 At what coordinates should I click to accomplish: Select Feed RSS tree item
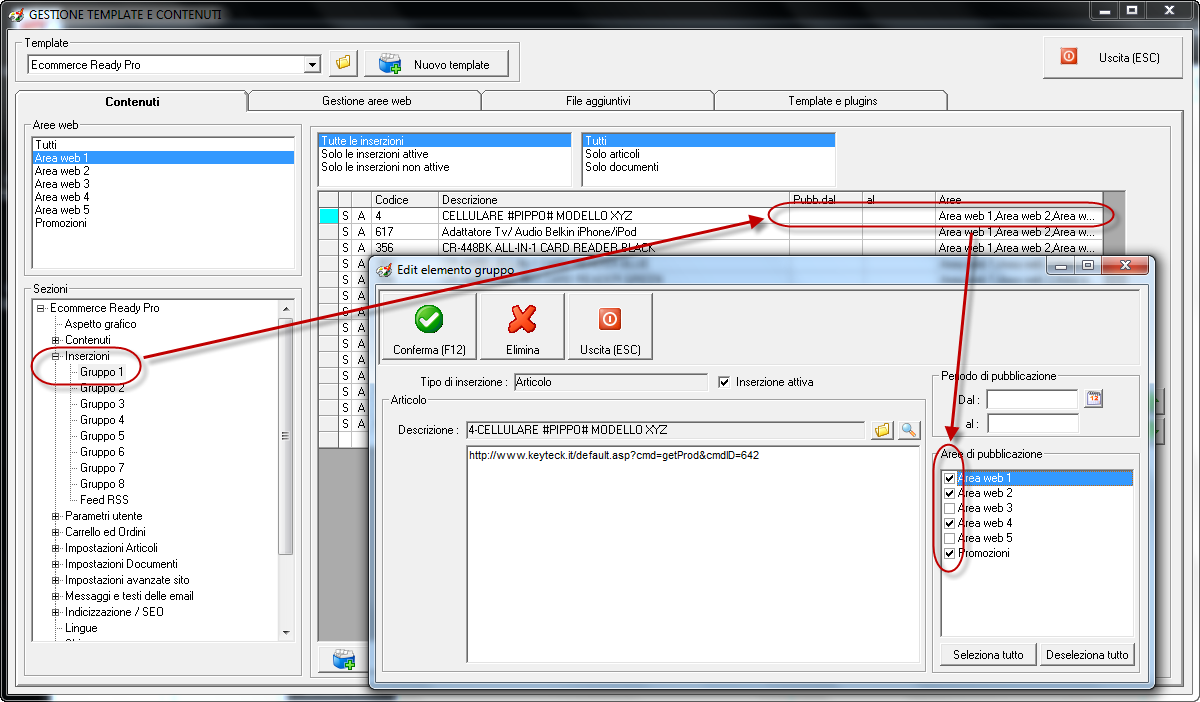[x=104, y=500]
